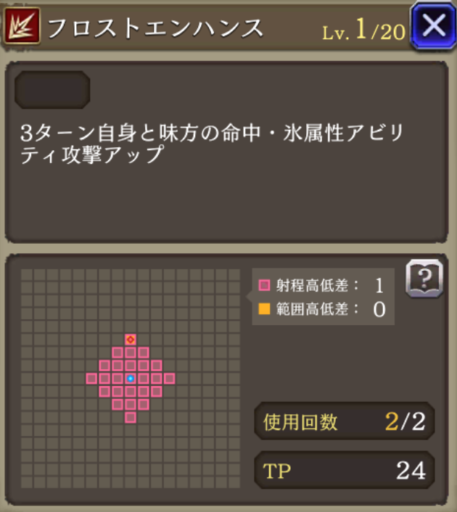Select the bottommost pink tile of the range

click(x=130, y=417)
